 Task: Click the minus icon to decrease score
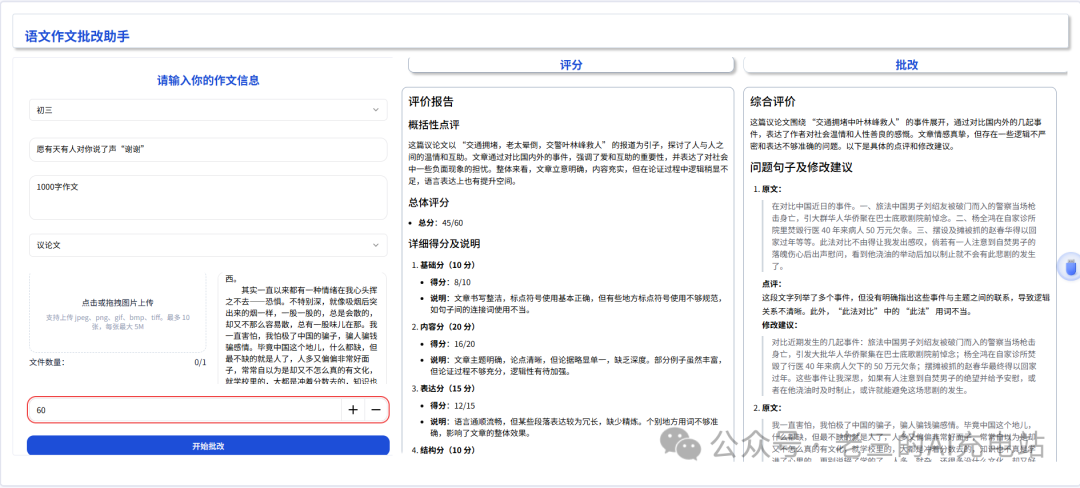tap(376, 410)
